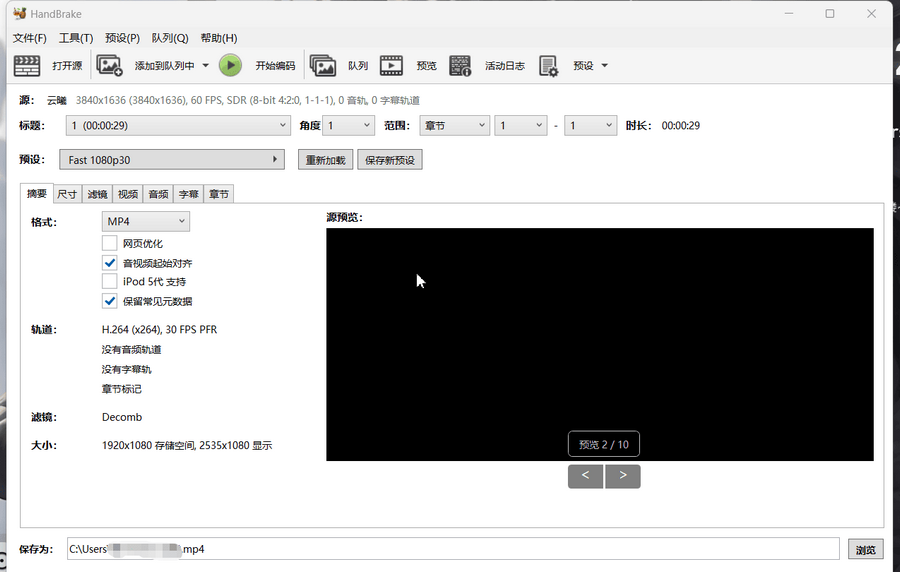Open the Queue window icon
This screenshot has height=572, width=900.
323,66
